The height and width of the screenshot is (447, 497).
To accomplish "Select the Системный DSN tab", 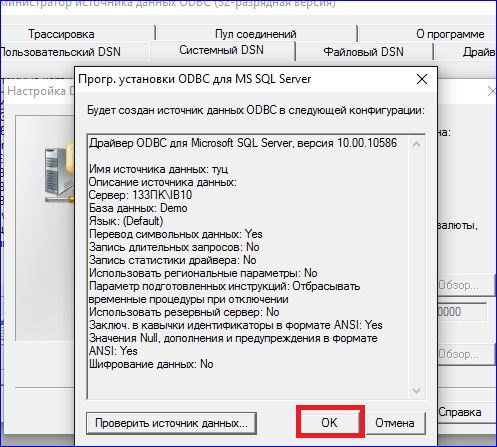I will pos(222,50).
